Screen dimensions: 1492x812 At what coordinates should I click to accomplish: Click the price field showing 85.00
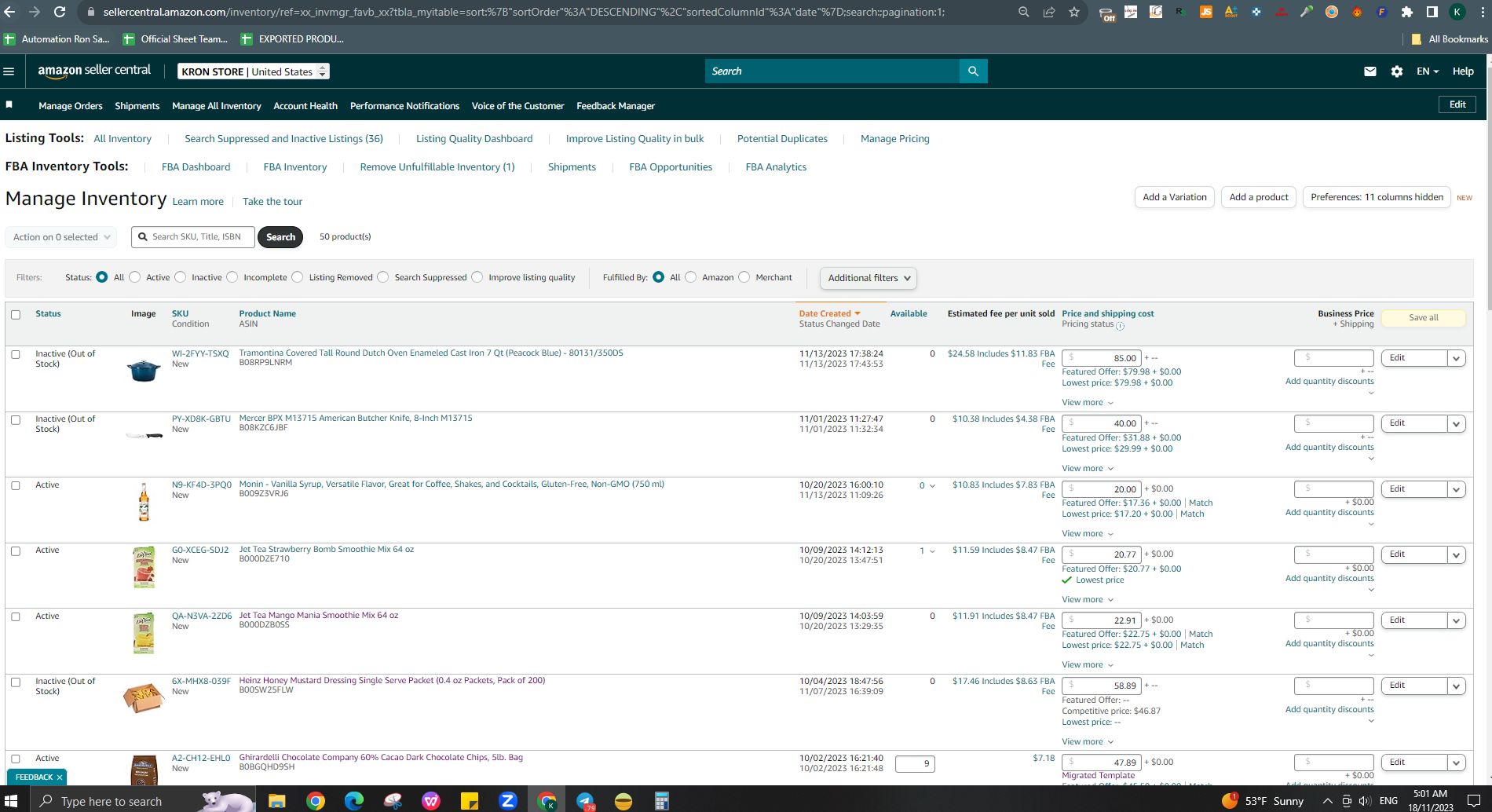click(1100, 358)
